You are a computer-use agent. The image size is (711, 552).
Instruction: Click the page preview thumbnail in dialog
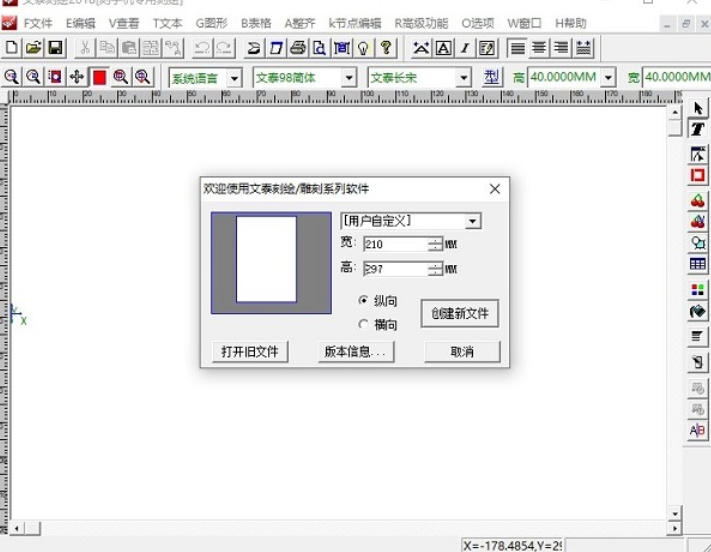tap(271, 263)
